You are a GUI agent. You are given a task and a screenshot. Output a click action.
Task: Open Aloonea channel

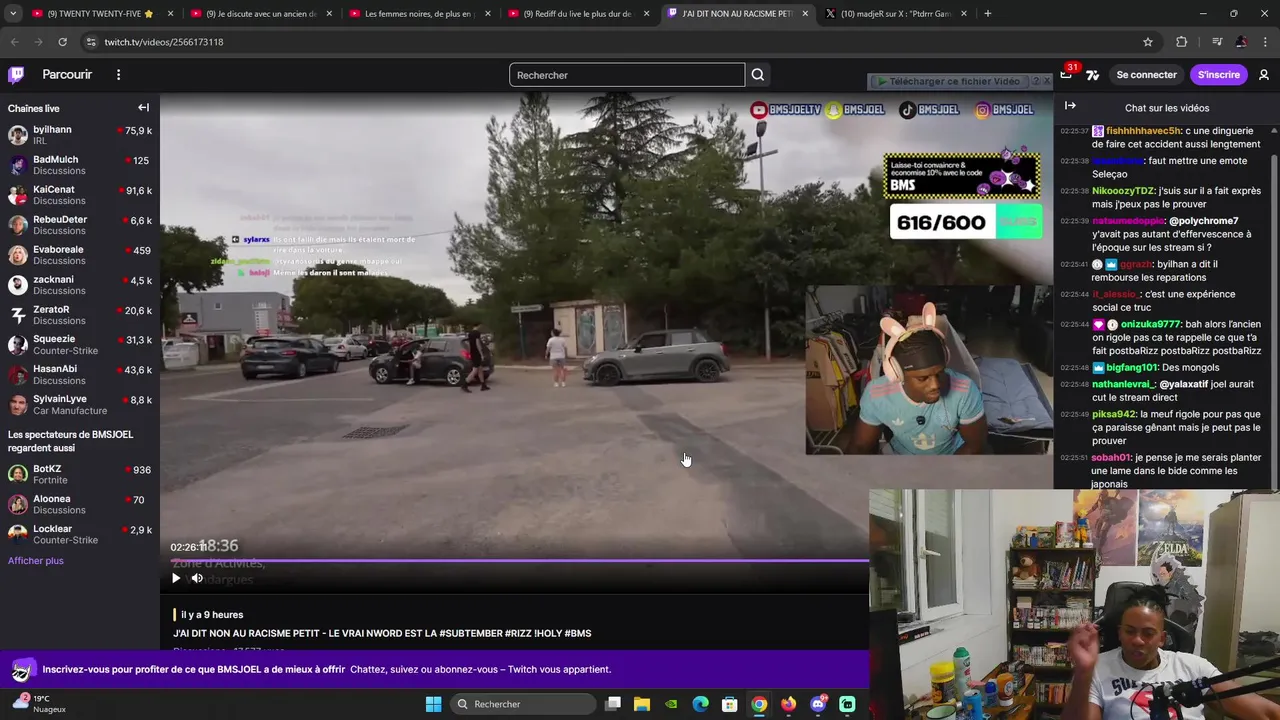(80, 504)
